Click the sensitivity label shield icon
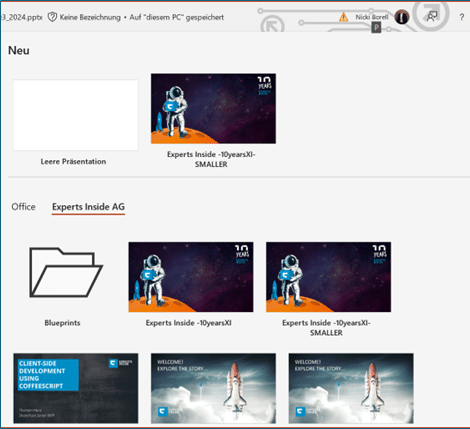This screenshot has width=470, height=429. tap(52, 17)
